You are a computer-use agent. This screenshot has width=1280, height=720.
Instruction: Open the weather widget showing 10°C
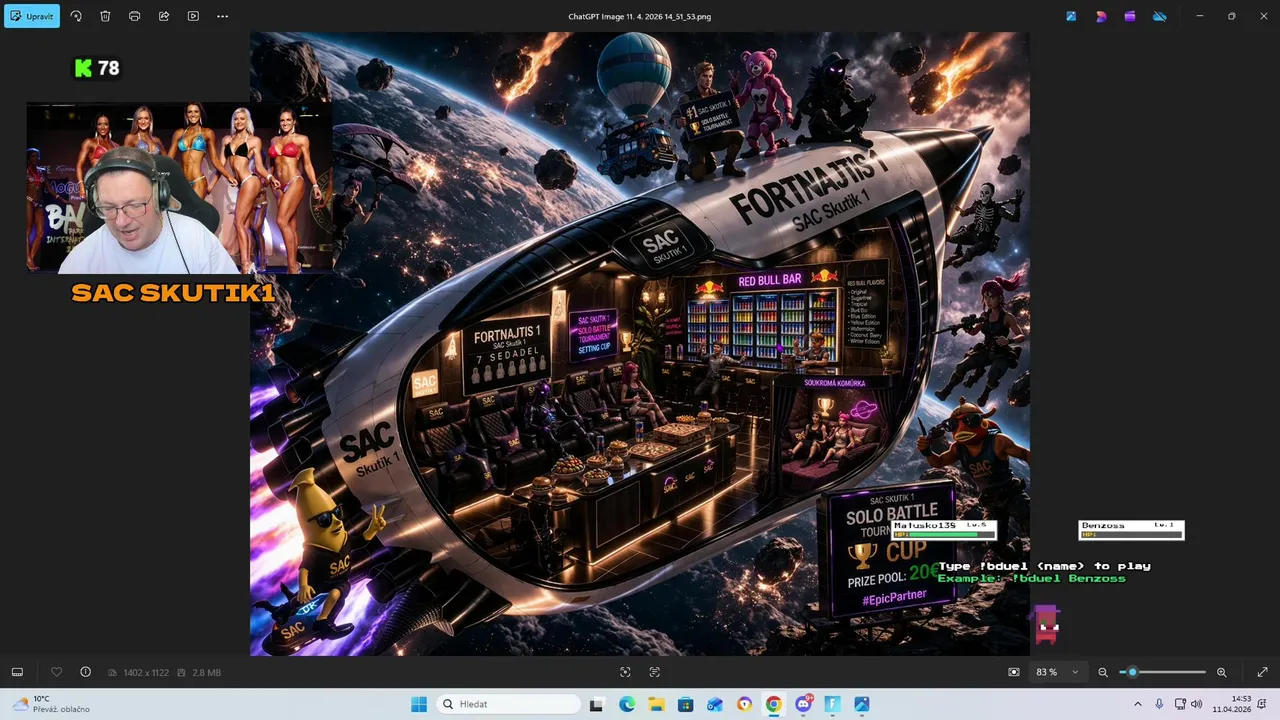point(52,704)
